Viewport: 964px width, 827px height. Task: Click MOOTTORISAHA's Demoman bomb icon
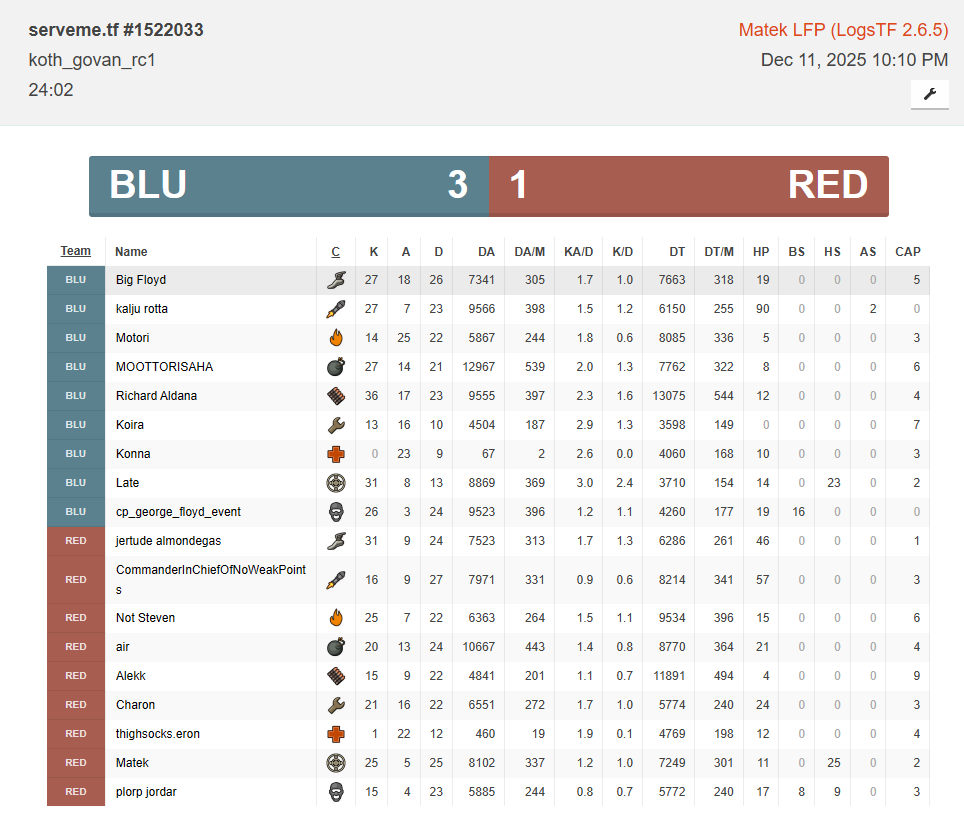pos(336,367)
